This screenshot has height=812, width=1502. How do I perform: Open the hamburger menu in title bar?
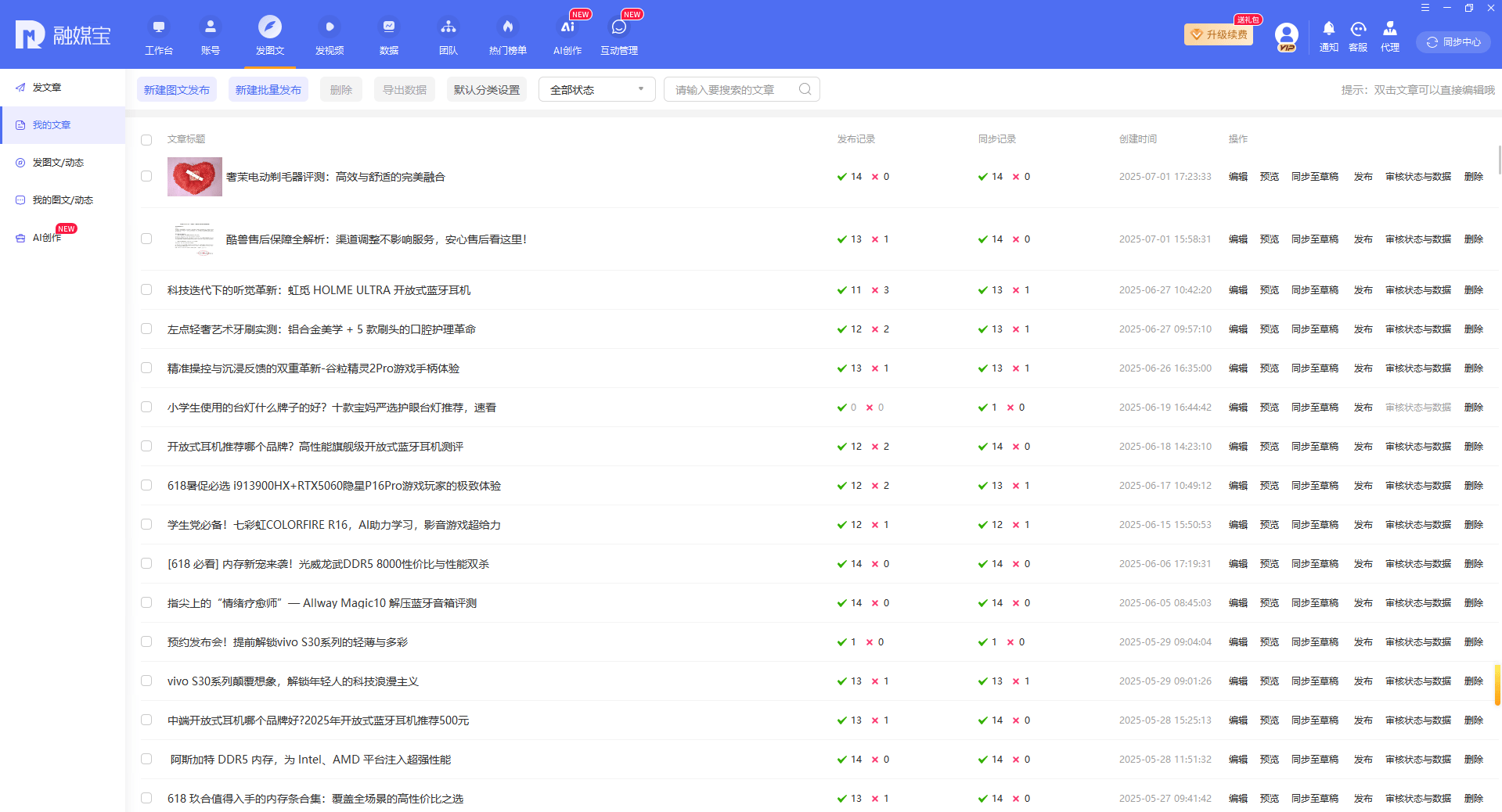(1425, 8)
